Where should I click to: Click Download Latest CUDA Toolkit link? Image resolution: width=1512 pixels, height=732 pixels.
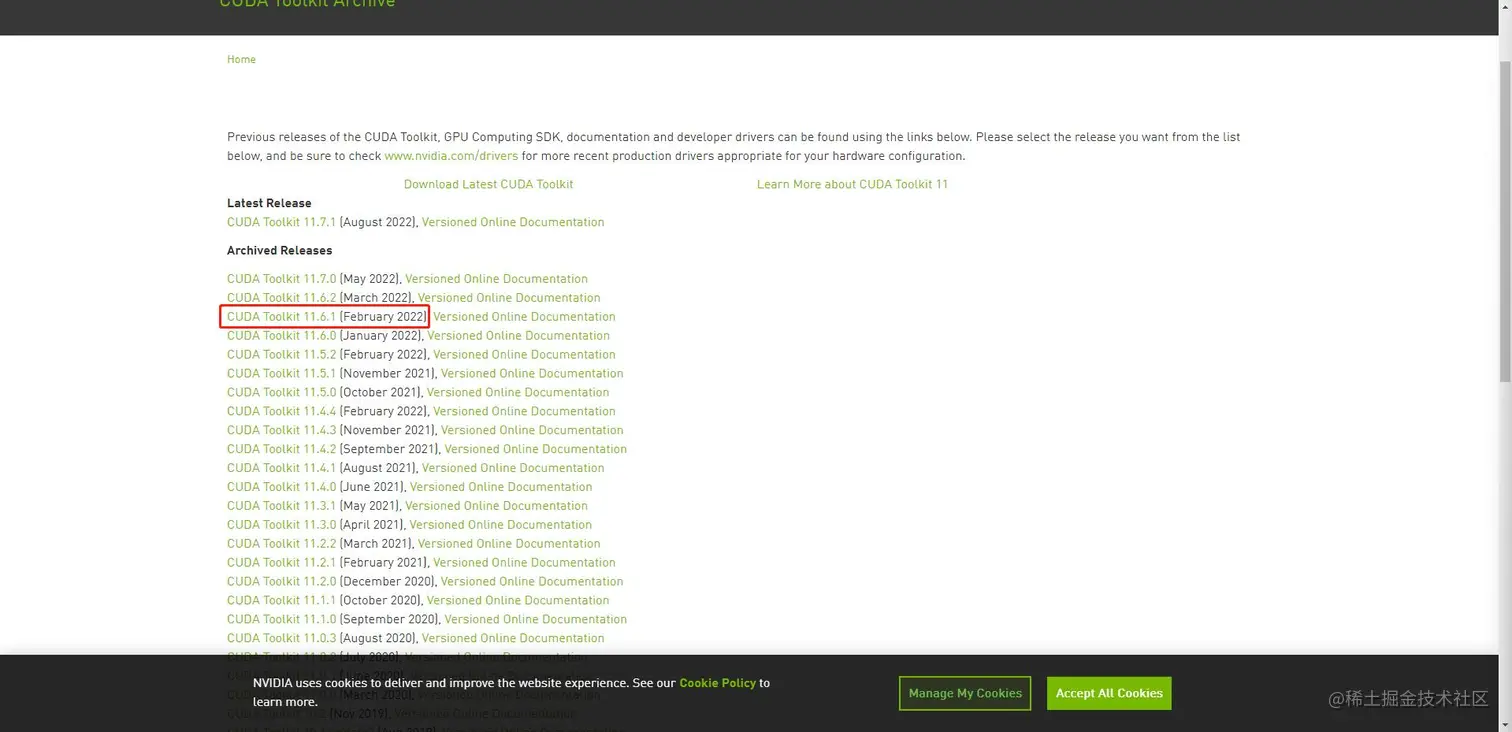(x=488, y=184)
